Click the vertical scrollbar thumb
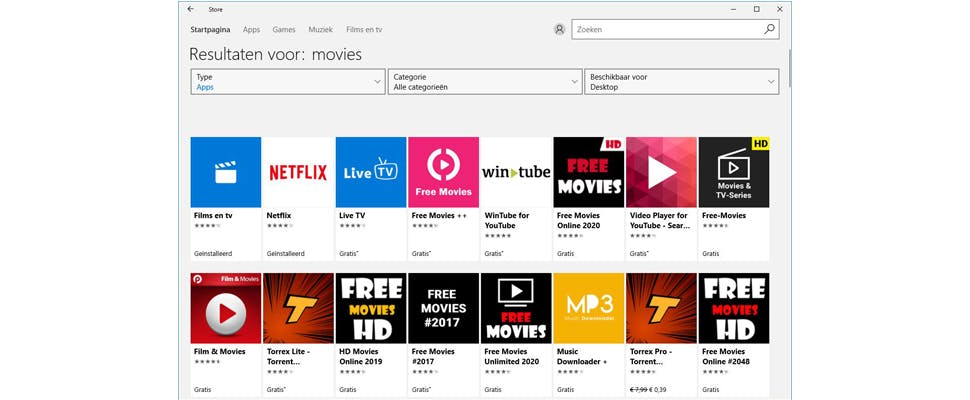The width and height of the screenshot is (970, 400). click(789, 68)
